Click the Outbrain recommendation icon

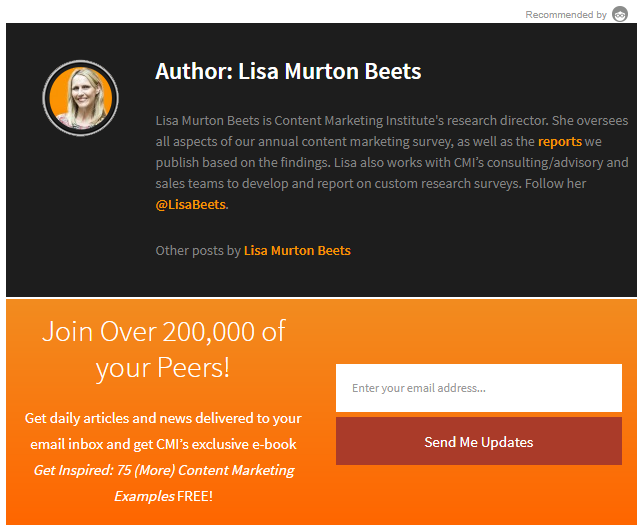coord(620,14)
